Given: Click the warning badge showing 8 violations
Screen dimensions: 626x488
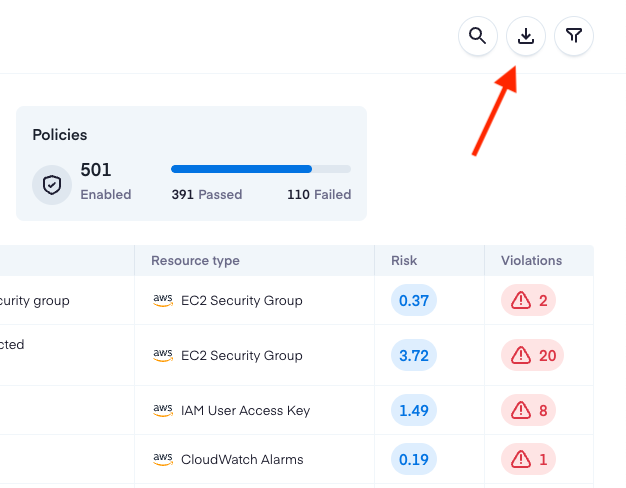Looking at the screenshot, I should tap(528, 410).
